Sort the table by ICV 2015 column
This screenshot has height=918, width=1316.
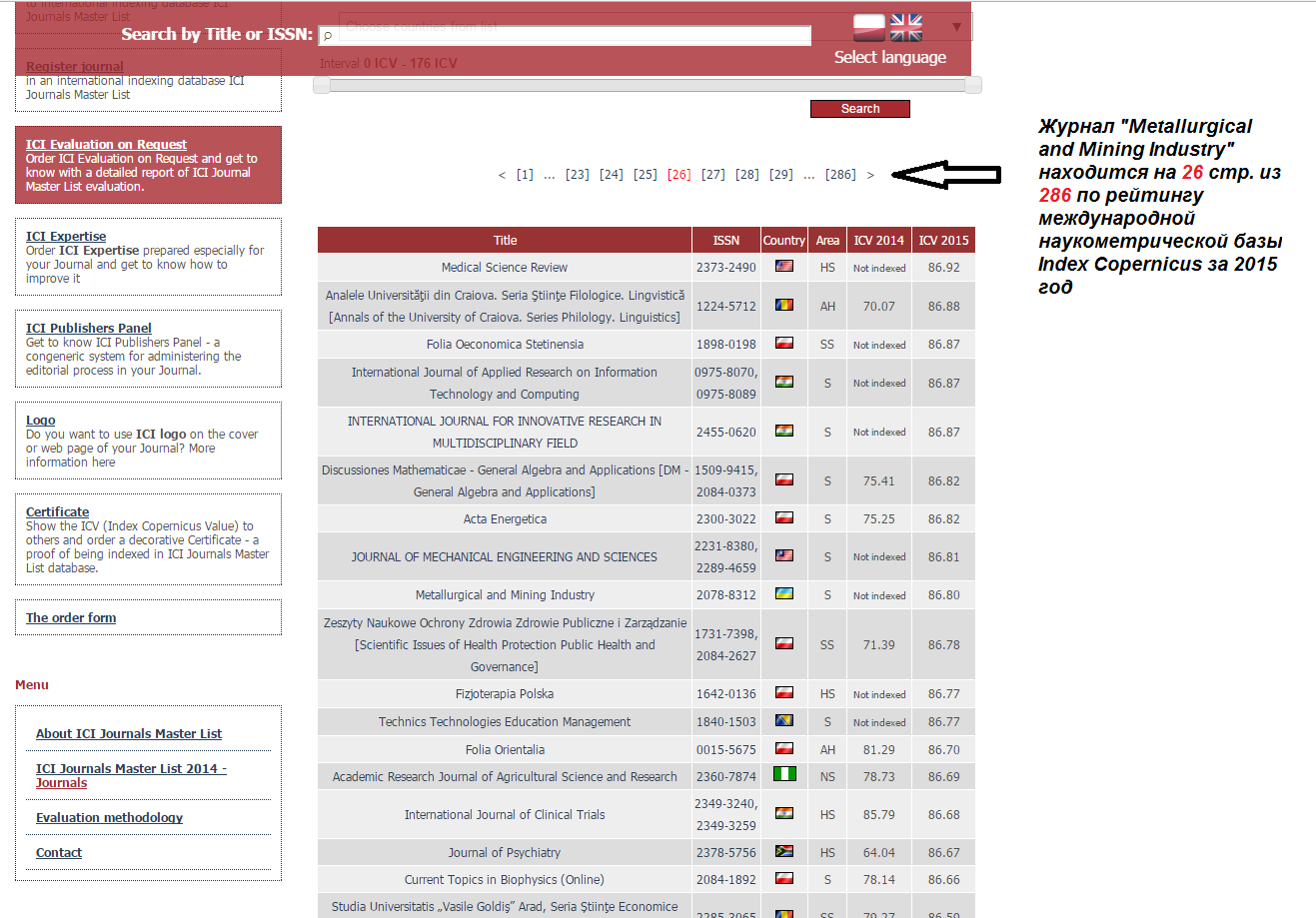(x=942, y=240)
